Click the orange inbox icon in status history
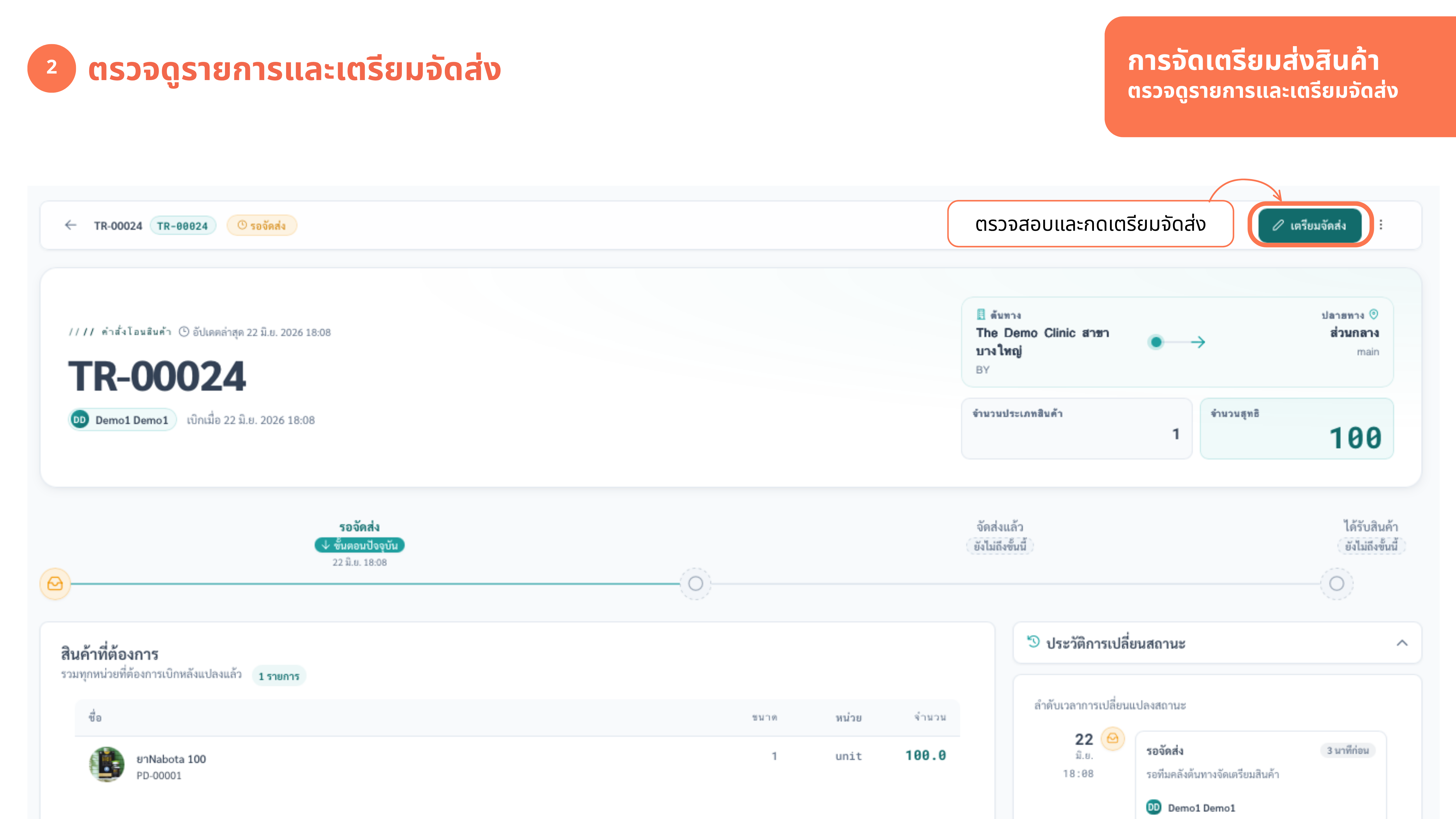 (1112, 738)
